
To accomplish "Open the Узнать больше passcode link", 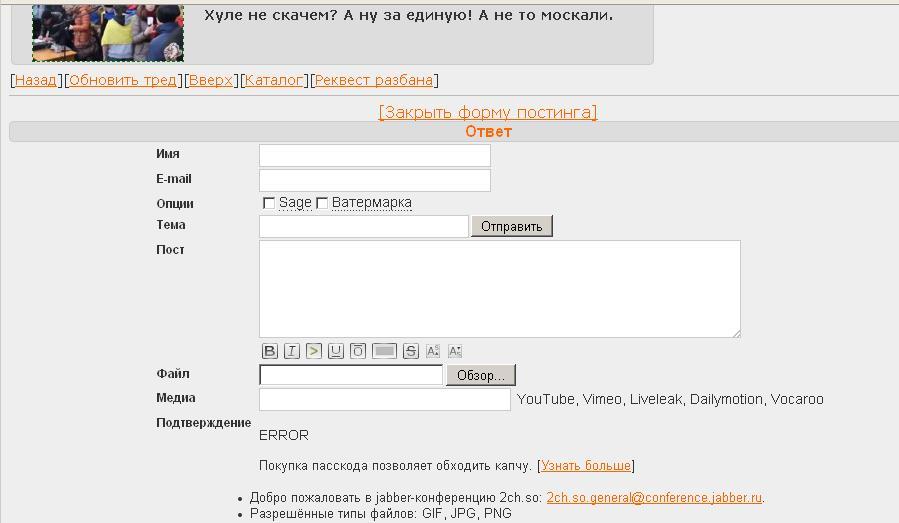I will coord(586,466).
